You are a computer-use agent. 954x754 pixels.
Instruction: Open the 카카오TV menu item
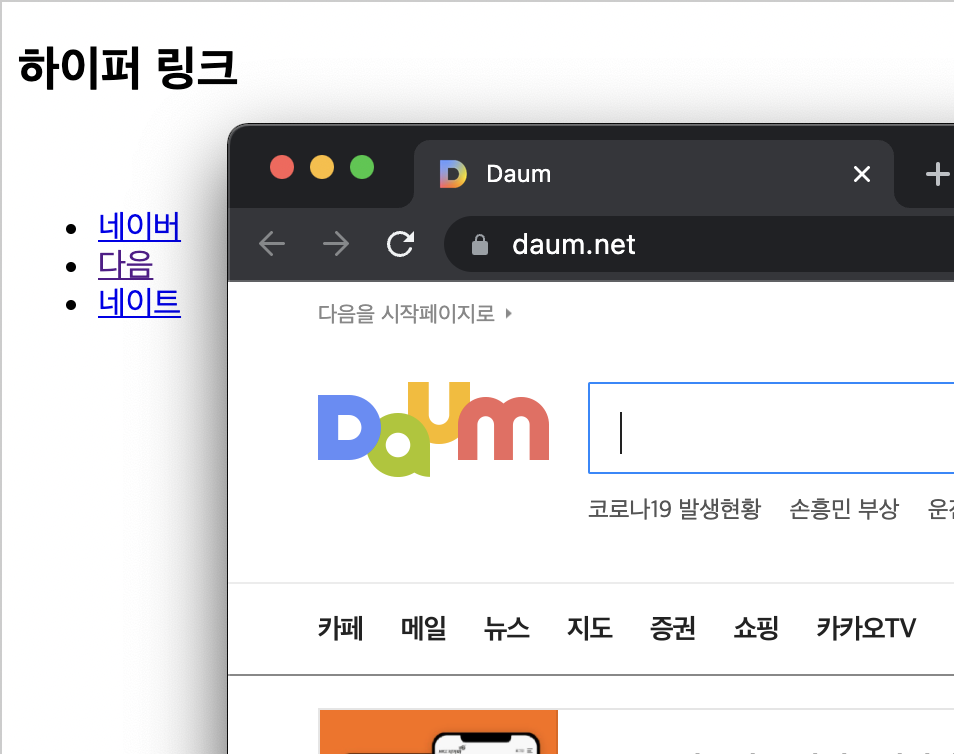[866, 628]
